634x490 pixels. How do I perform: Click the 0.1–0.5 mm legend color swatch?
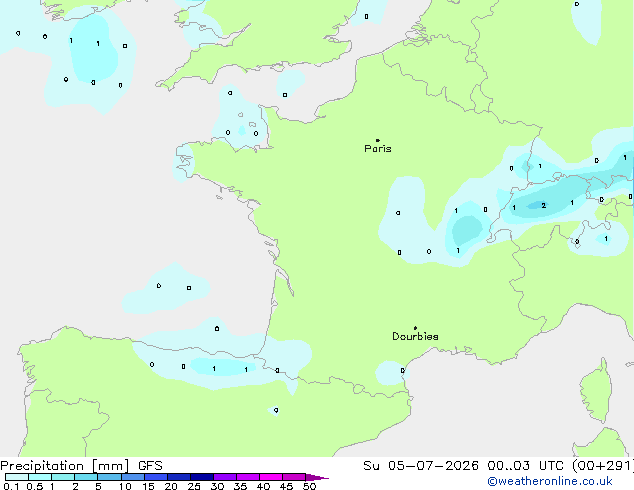point(17,477)
